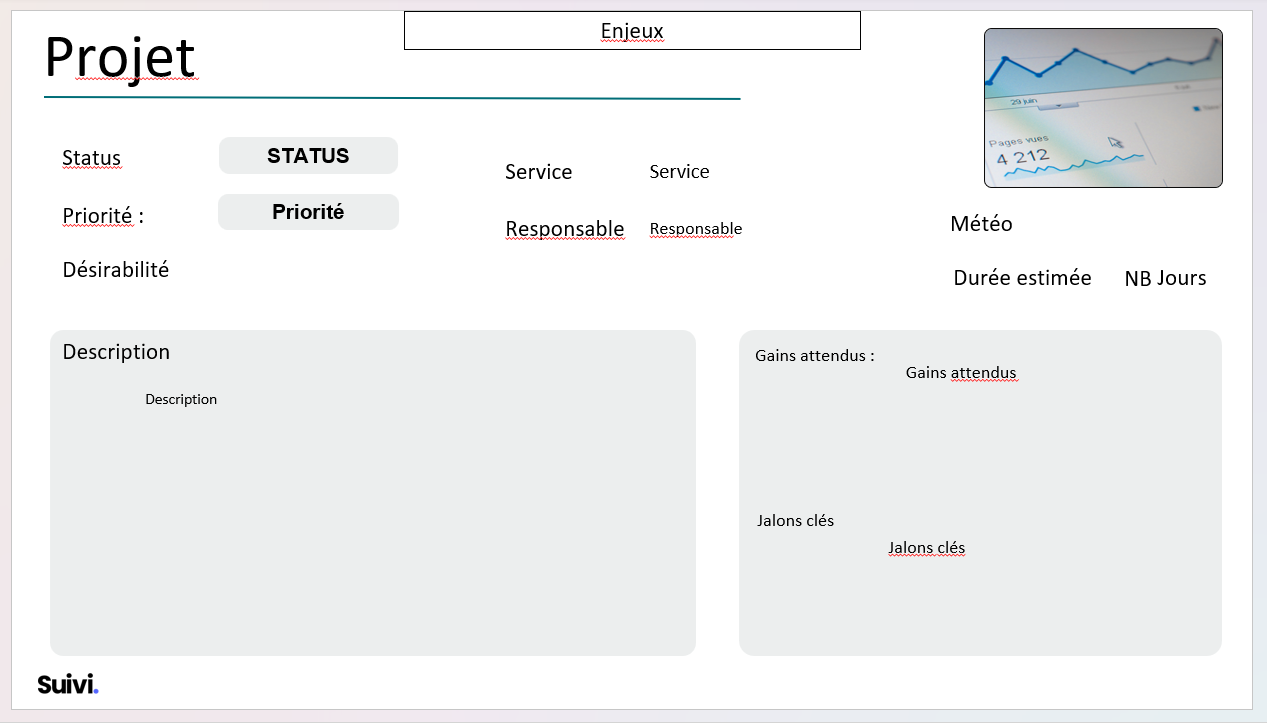Image resolution: width=1267 pixels, height=723 pixels.
Task: Click the underlined Gains attendus placeholder
Action: point(960,373)
